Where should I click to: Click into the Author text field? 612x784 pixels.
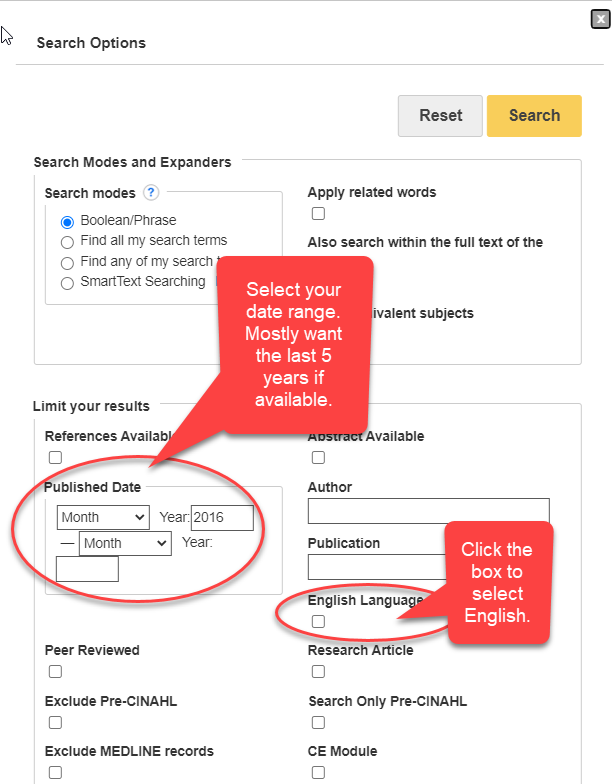[428, 511]
